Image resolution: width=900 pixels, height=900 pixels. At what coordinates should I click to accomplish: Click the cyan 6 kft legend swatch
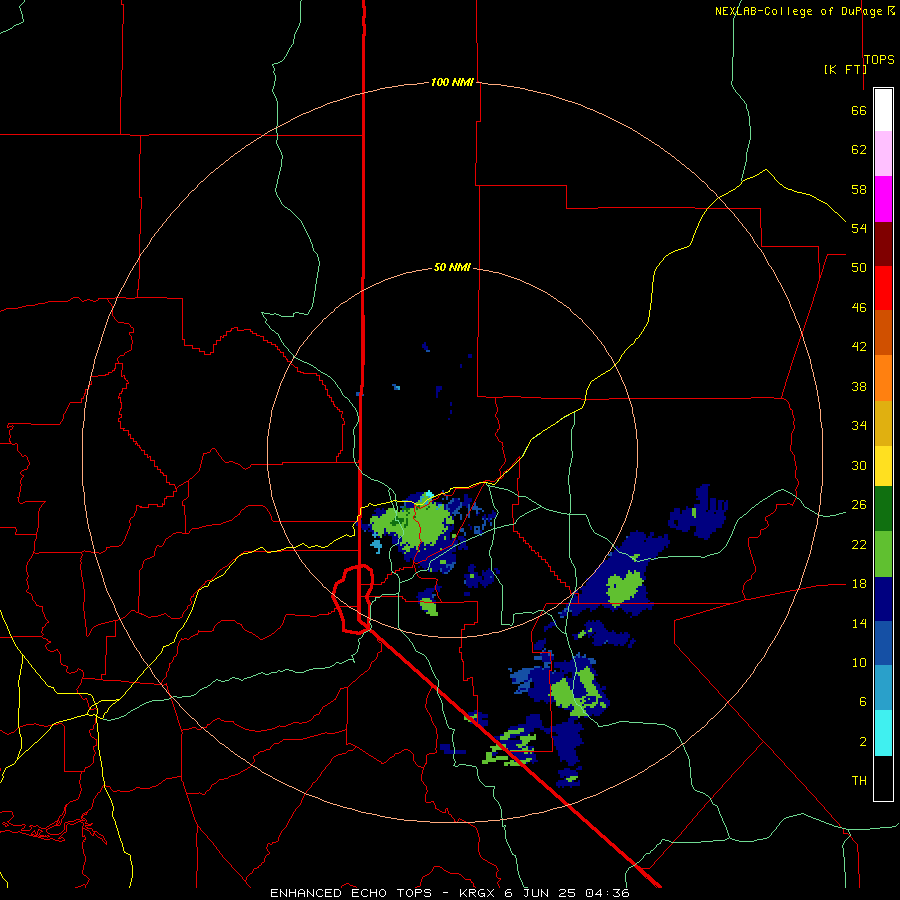point(883,733)
